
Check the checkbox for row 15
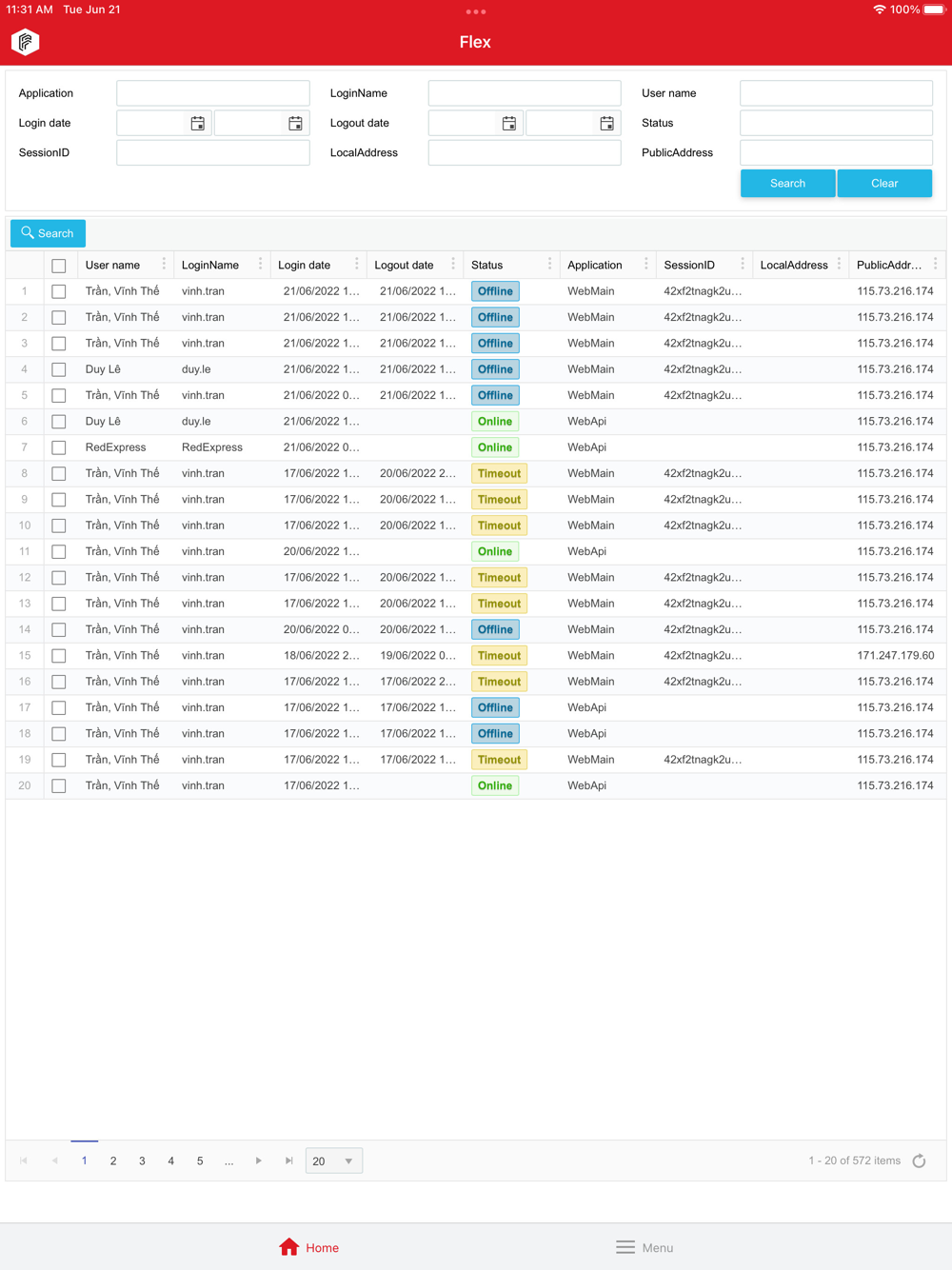[59, 656]
